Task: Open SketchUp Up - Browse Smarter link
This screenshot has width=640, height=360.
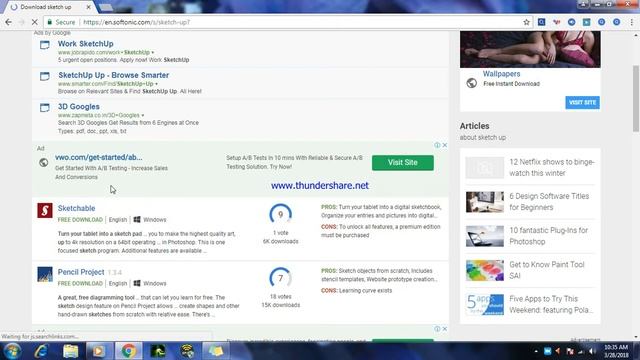Action: 113,75
